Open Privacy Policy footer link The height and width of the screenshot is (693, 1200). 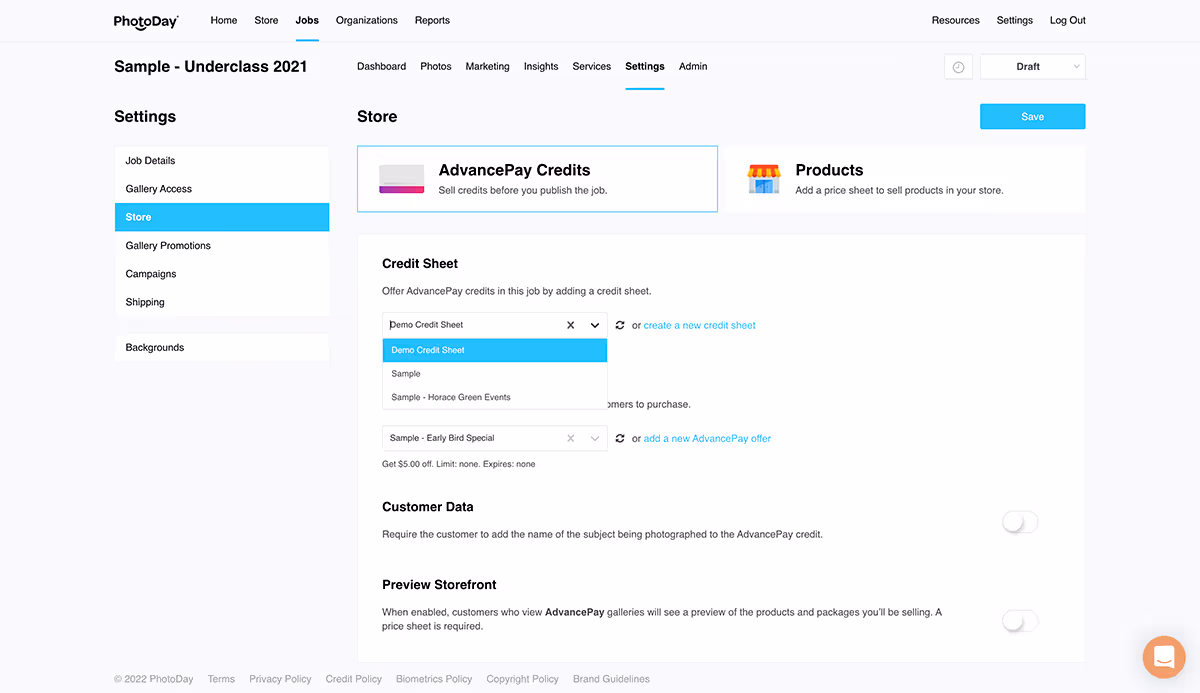[280, 679]
